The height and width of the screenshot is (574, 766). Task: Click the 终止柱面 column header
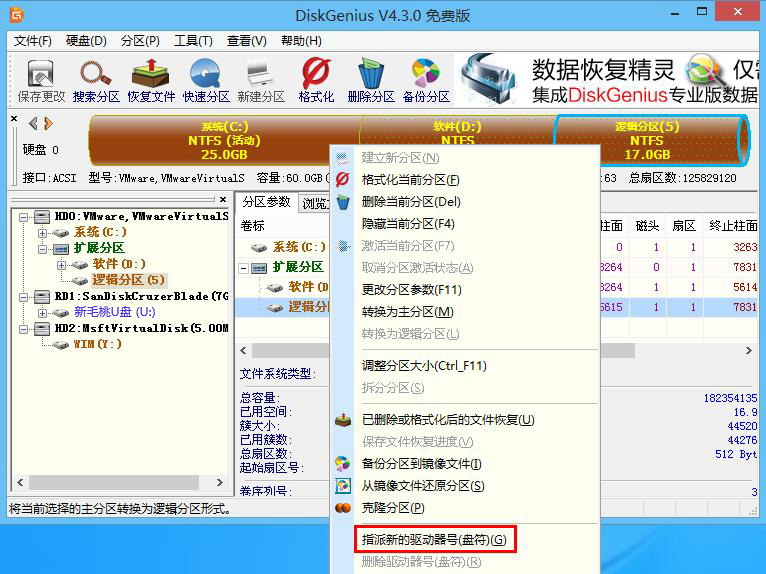[x=731, y=225]
